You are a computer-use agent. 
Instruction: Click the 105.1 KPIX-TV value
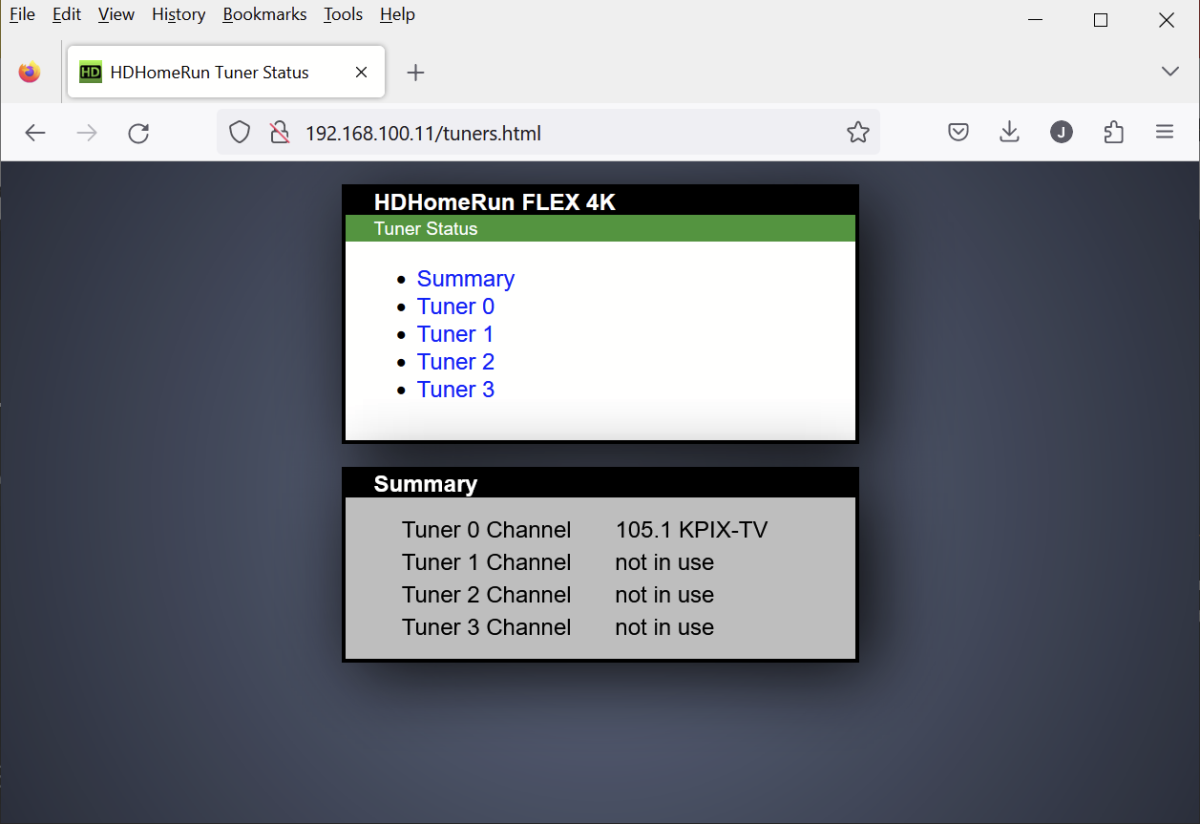click(692, 530)
